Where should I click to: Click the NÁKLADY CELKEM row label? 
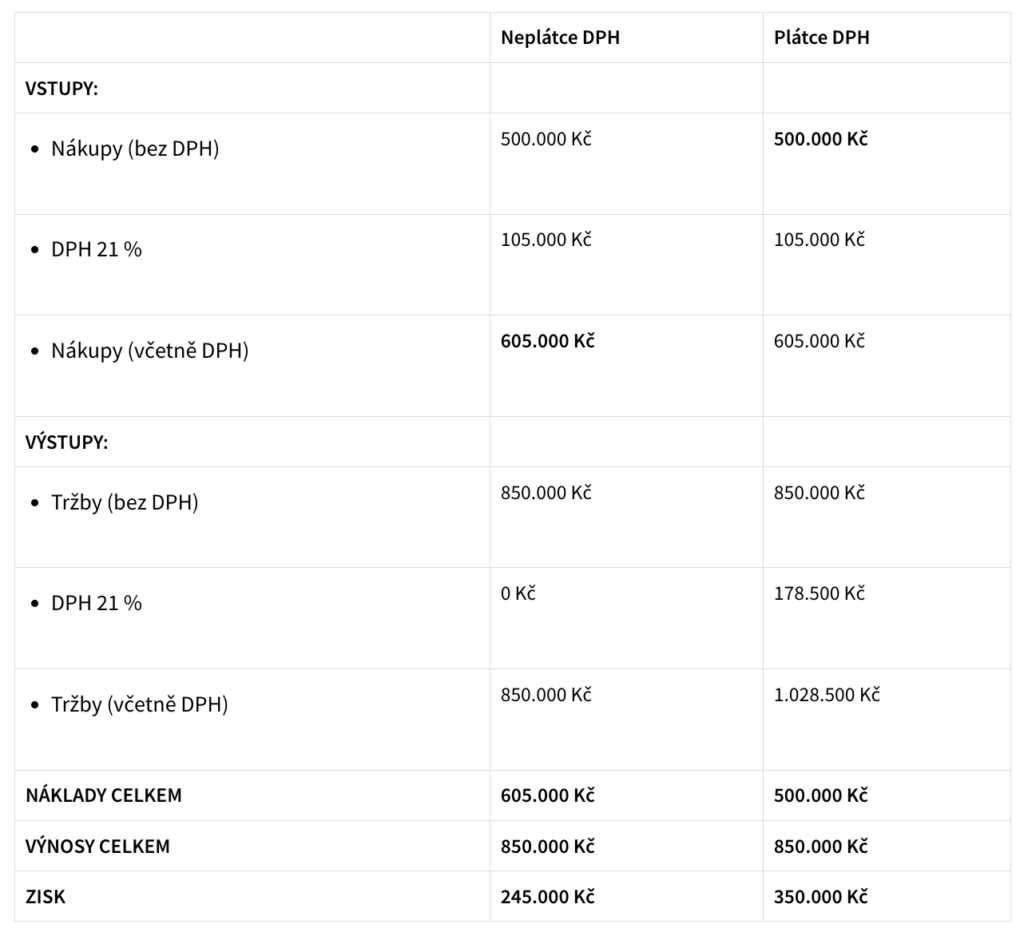point(103,796)
